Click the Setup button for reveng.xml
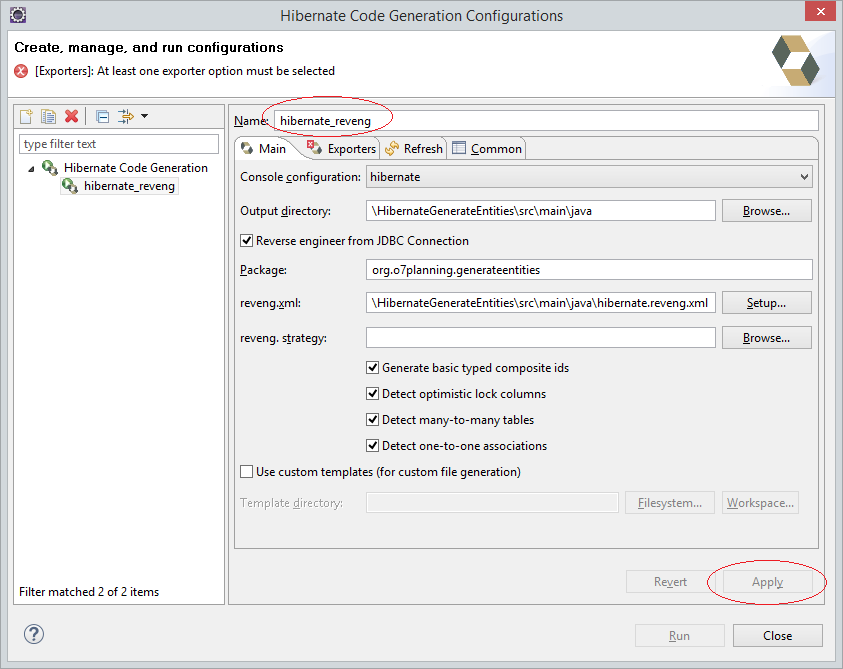The height and width of the screenshot is (669, 843). click(767, 303)
